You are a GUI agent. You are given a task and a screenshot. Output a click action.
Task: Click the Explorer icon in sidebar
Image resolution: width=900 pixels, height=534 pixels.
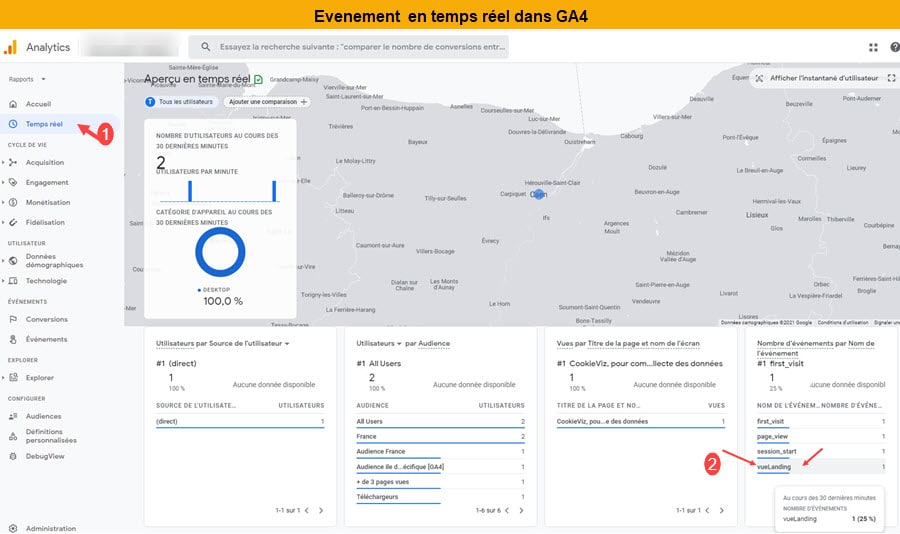click(x=13, y=377)
